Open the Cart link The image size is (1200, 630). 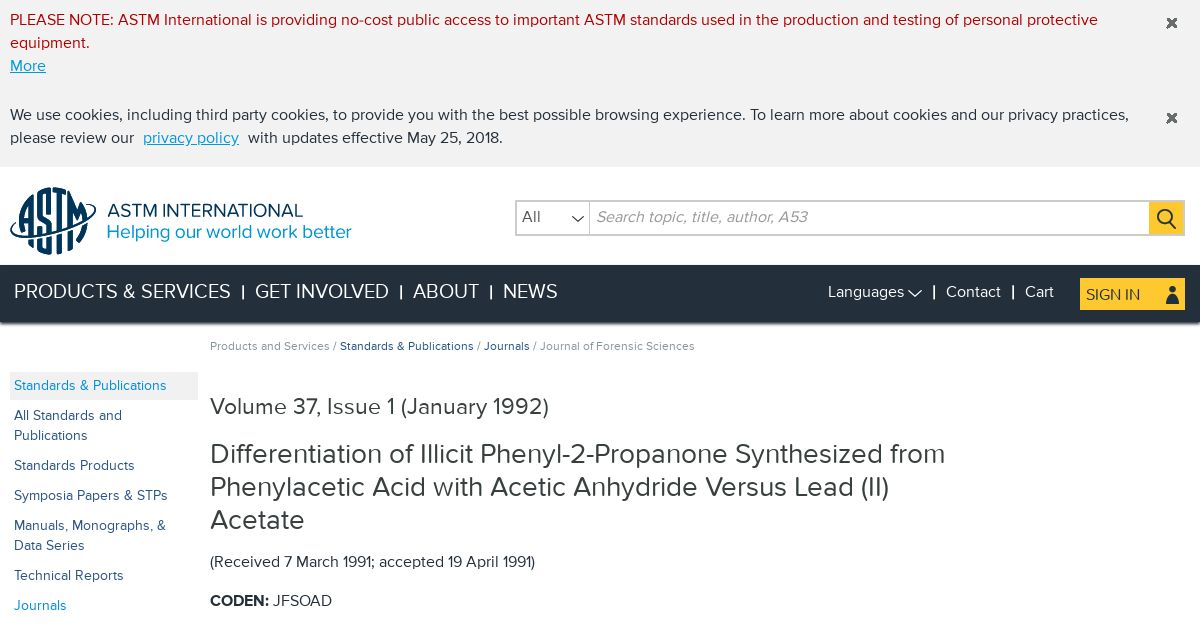click(1039, 292)
